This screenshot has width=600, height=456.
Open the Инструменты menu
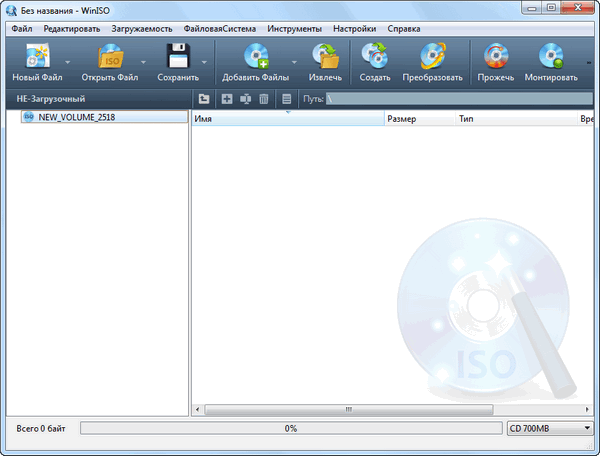point(294,29)
